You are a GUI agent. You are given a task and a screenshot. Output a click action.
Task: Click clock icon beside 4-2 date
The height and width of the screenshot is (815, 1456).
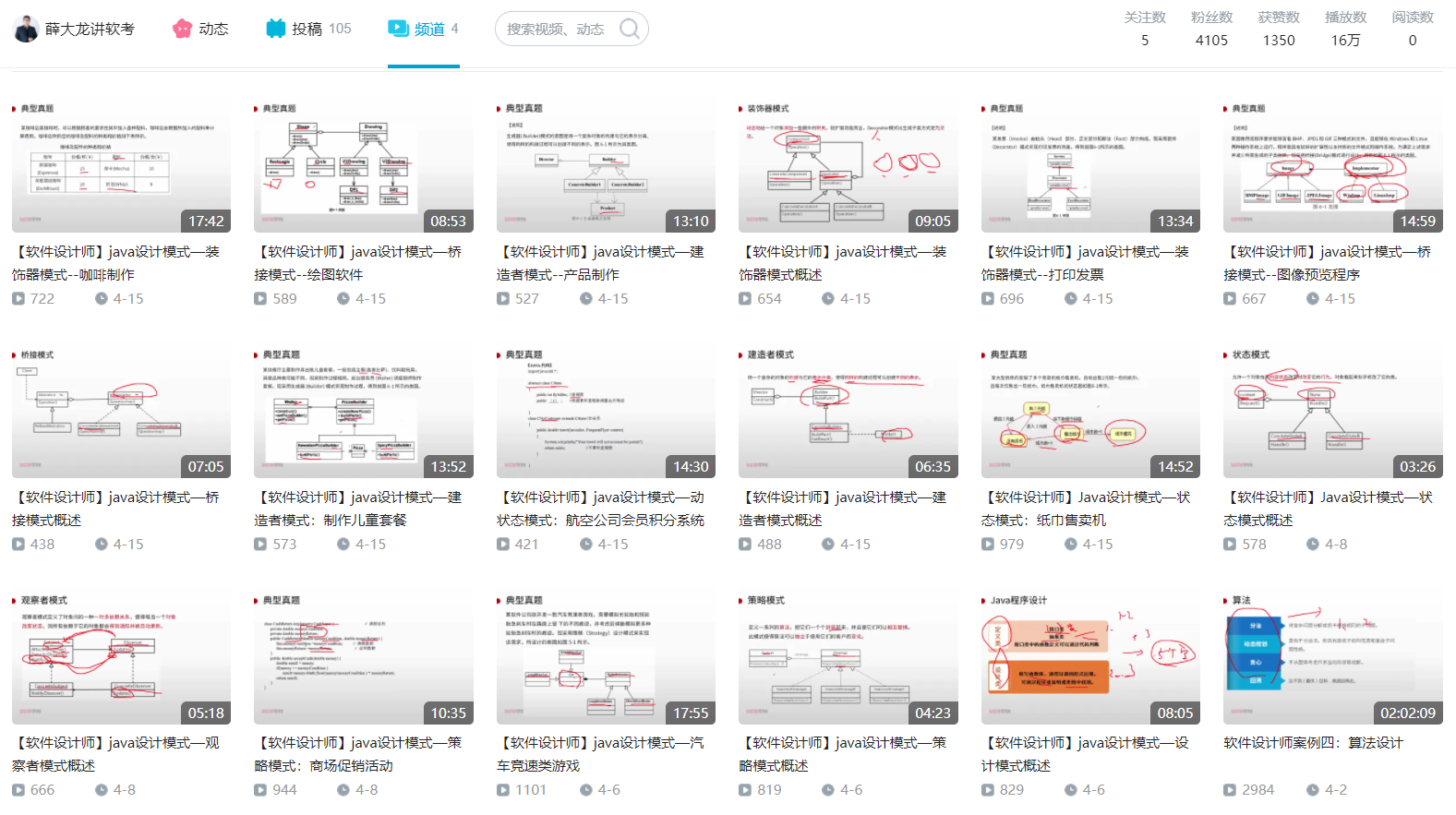1313,790
